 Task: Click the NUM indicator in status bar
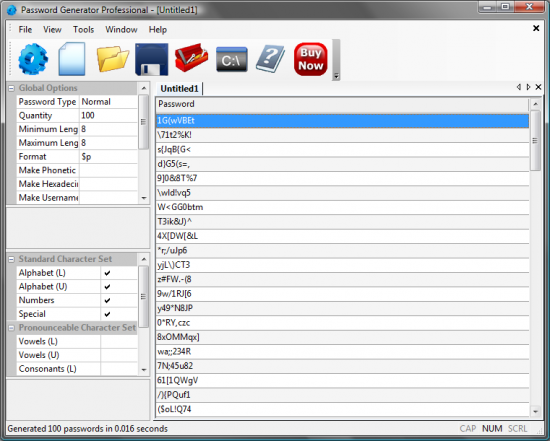[492, 429]
